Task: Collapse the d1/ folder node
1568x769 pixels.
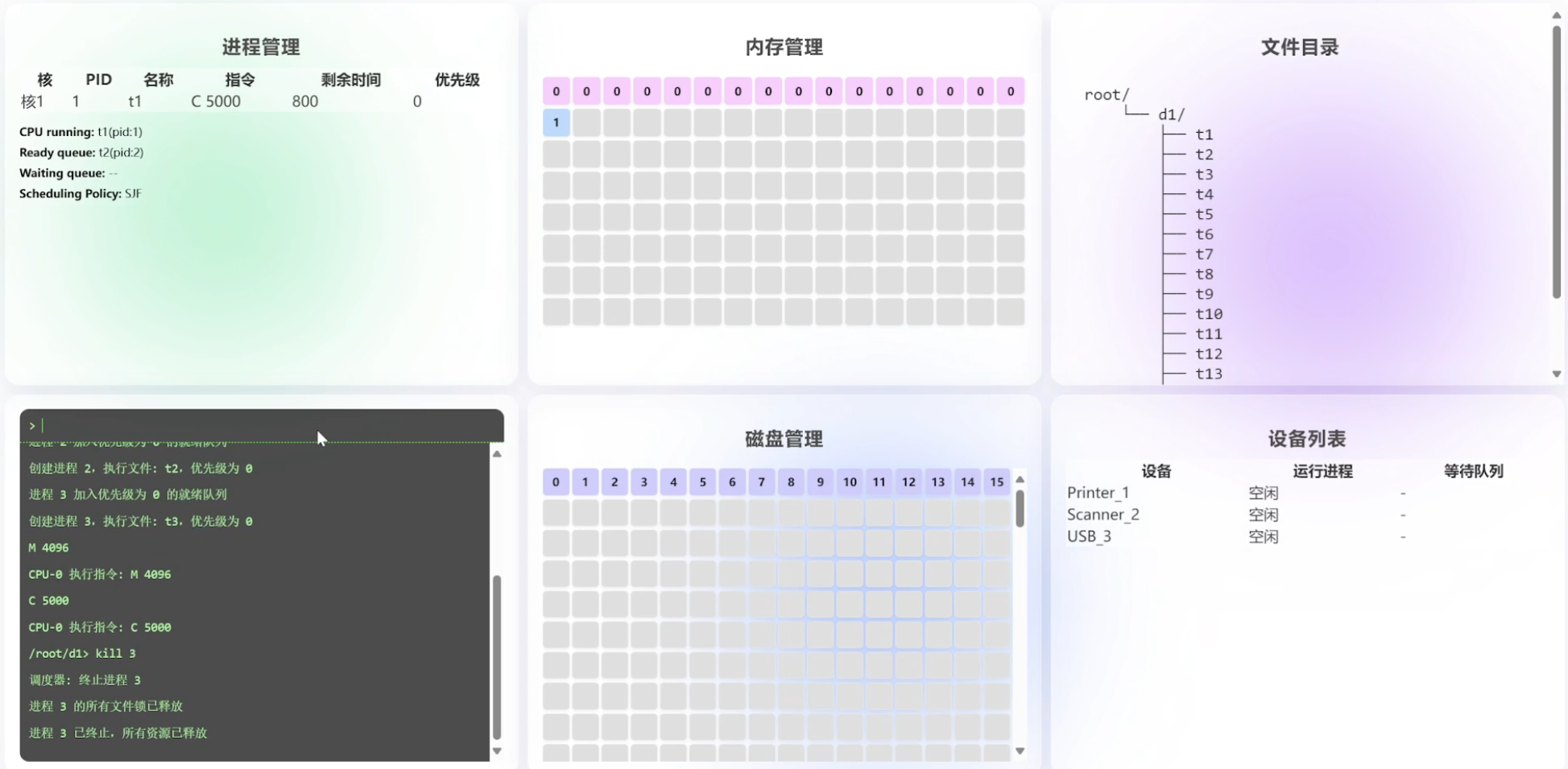Action: click(x=1171, y=114)
